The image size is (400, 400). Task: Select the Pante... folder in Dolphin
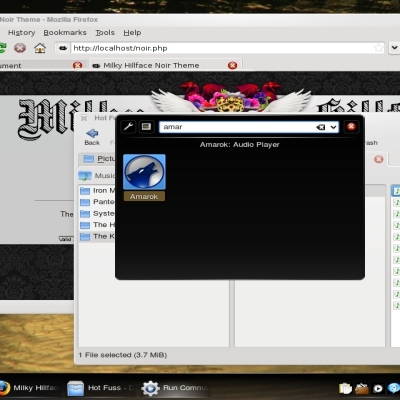97,202
